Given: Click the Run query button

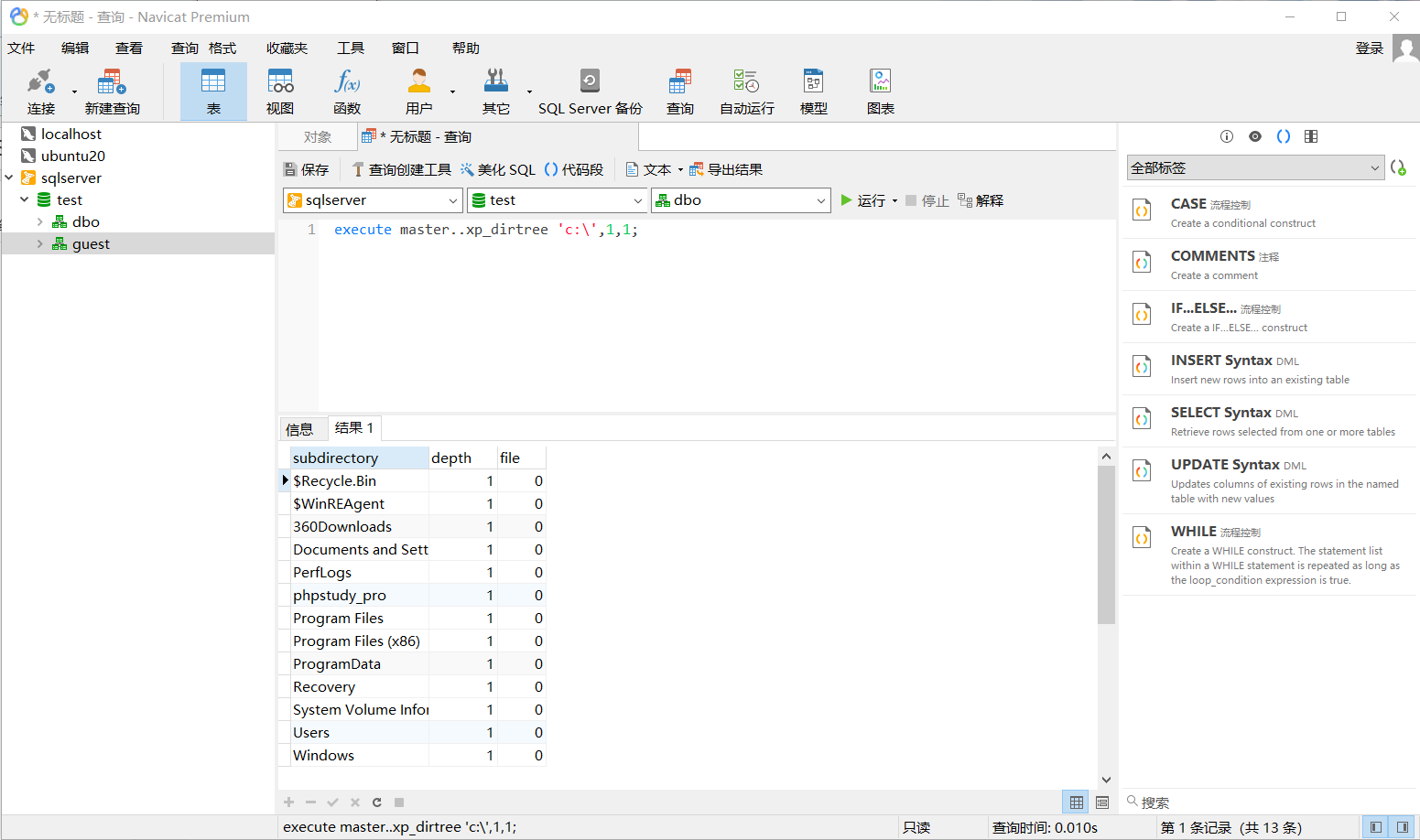Looking at the screenshot, I should coord(862,200).
